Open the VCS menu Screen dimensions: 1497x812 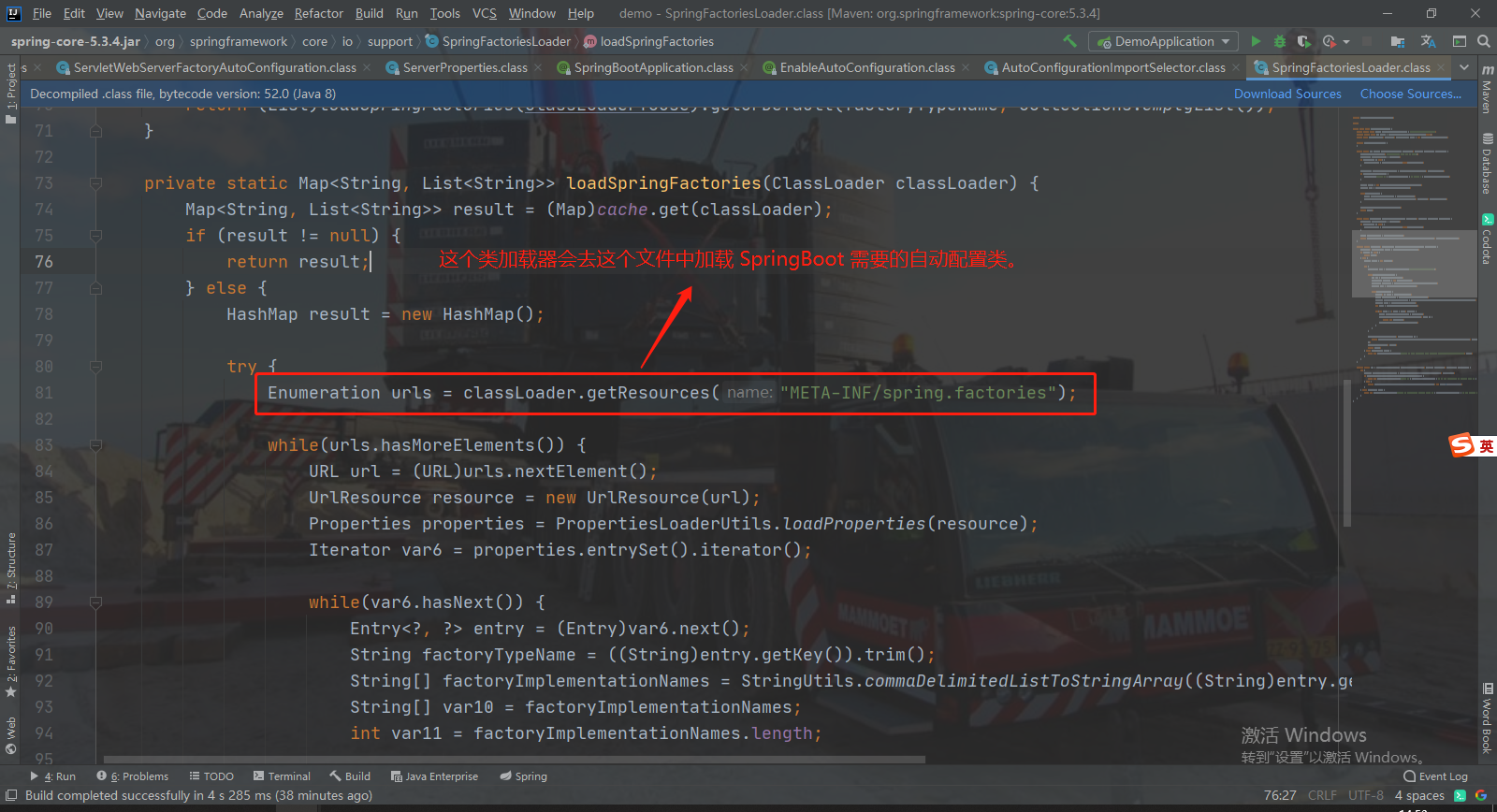point(484,13)
